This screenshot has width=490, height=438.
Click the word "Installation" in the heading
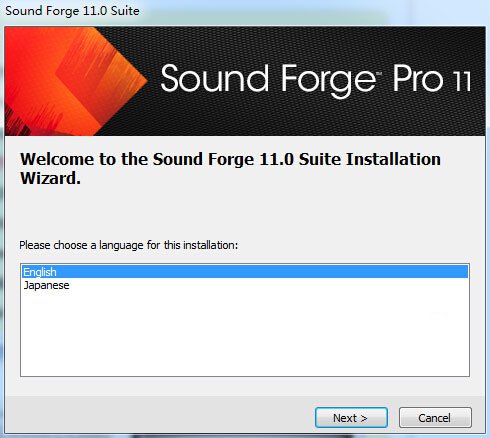[393, 159]
